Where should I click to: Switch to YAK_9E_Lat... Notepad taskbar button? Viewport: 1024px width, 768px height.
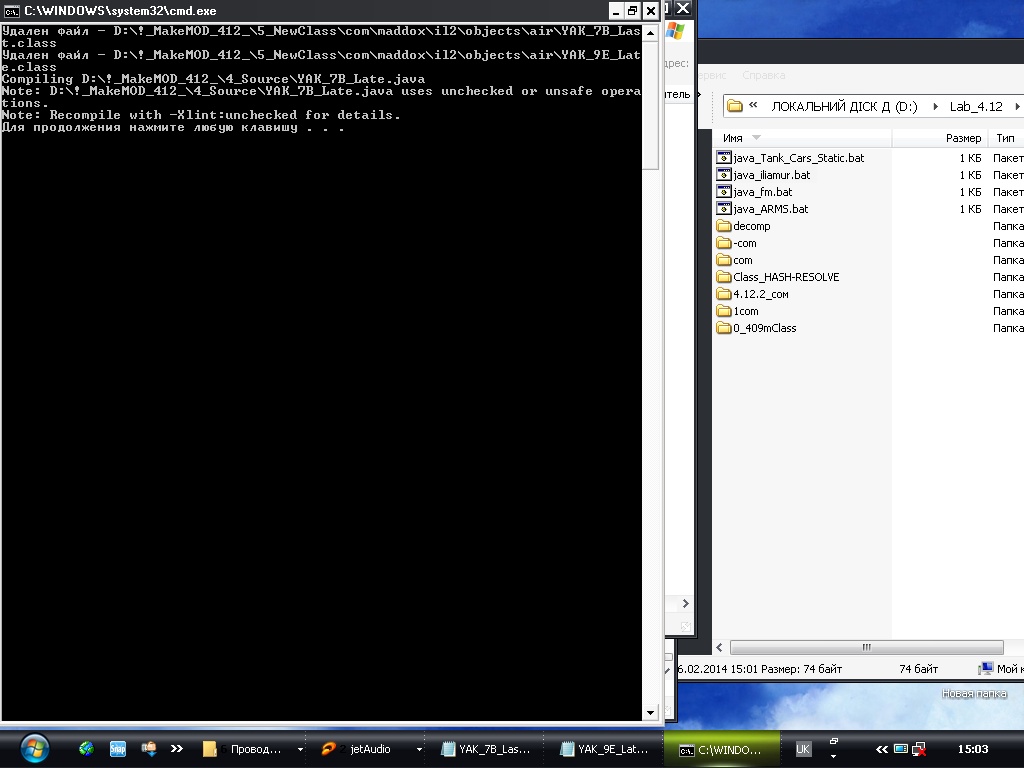tap(604, 749)
